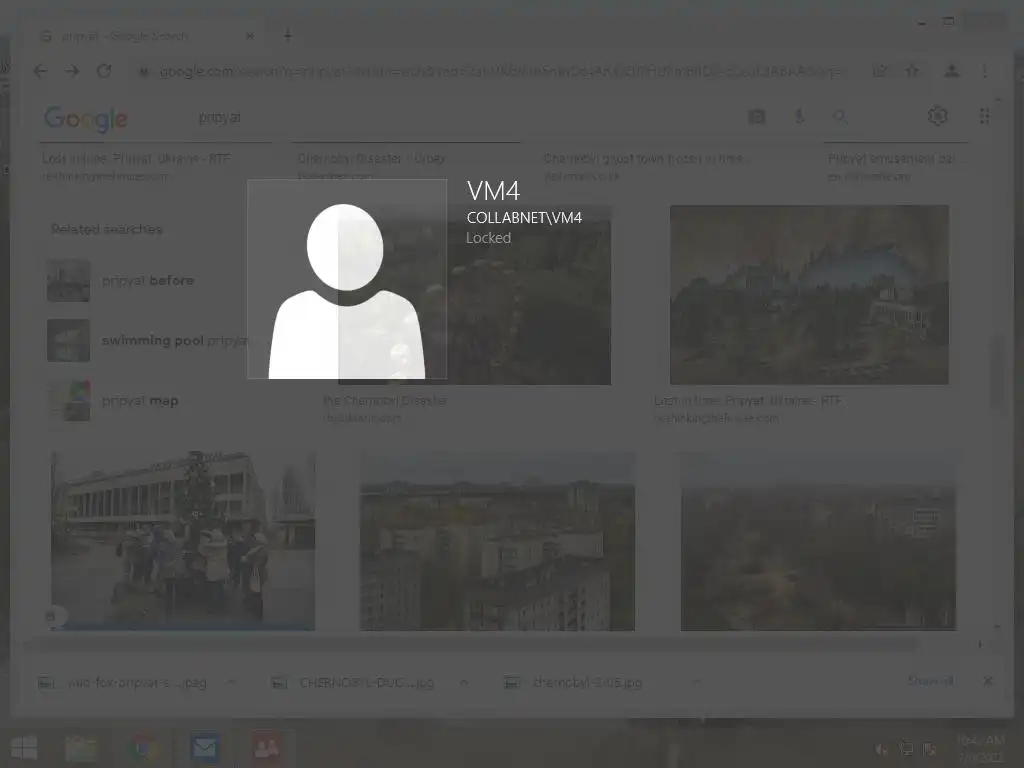
Task: Click the vertical page scrollbar
Action: tap(998, 372)
